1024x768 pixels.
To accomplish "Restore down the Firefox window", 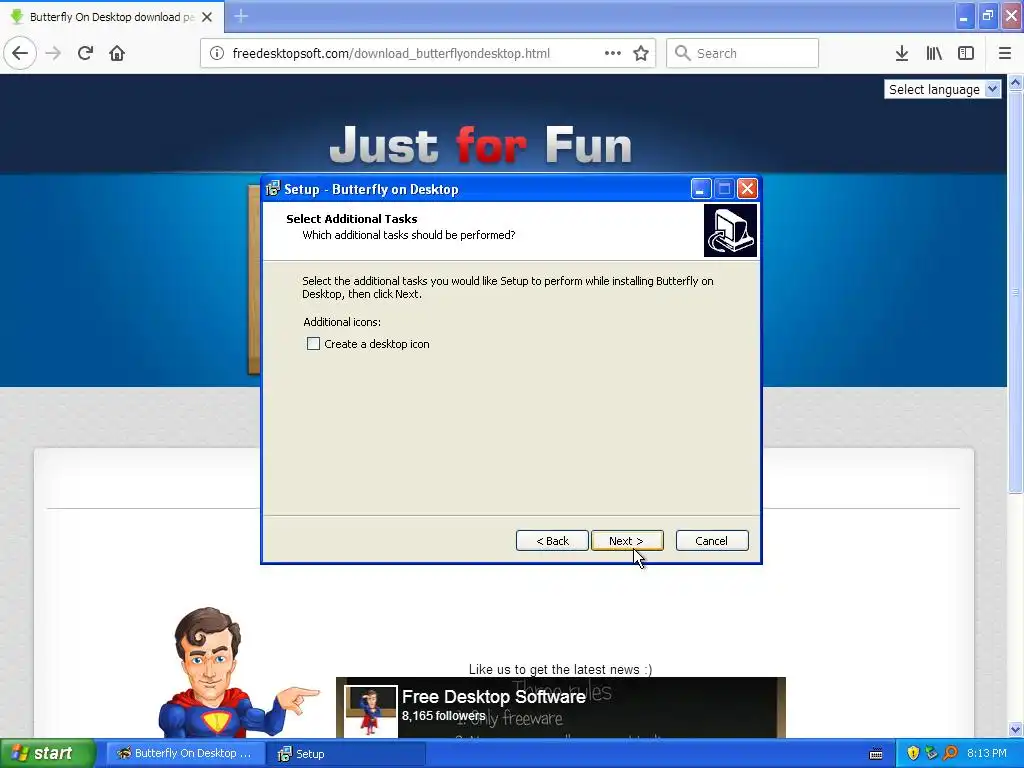I will pos(988,16).
